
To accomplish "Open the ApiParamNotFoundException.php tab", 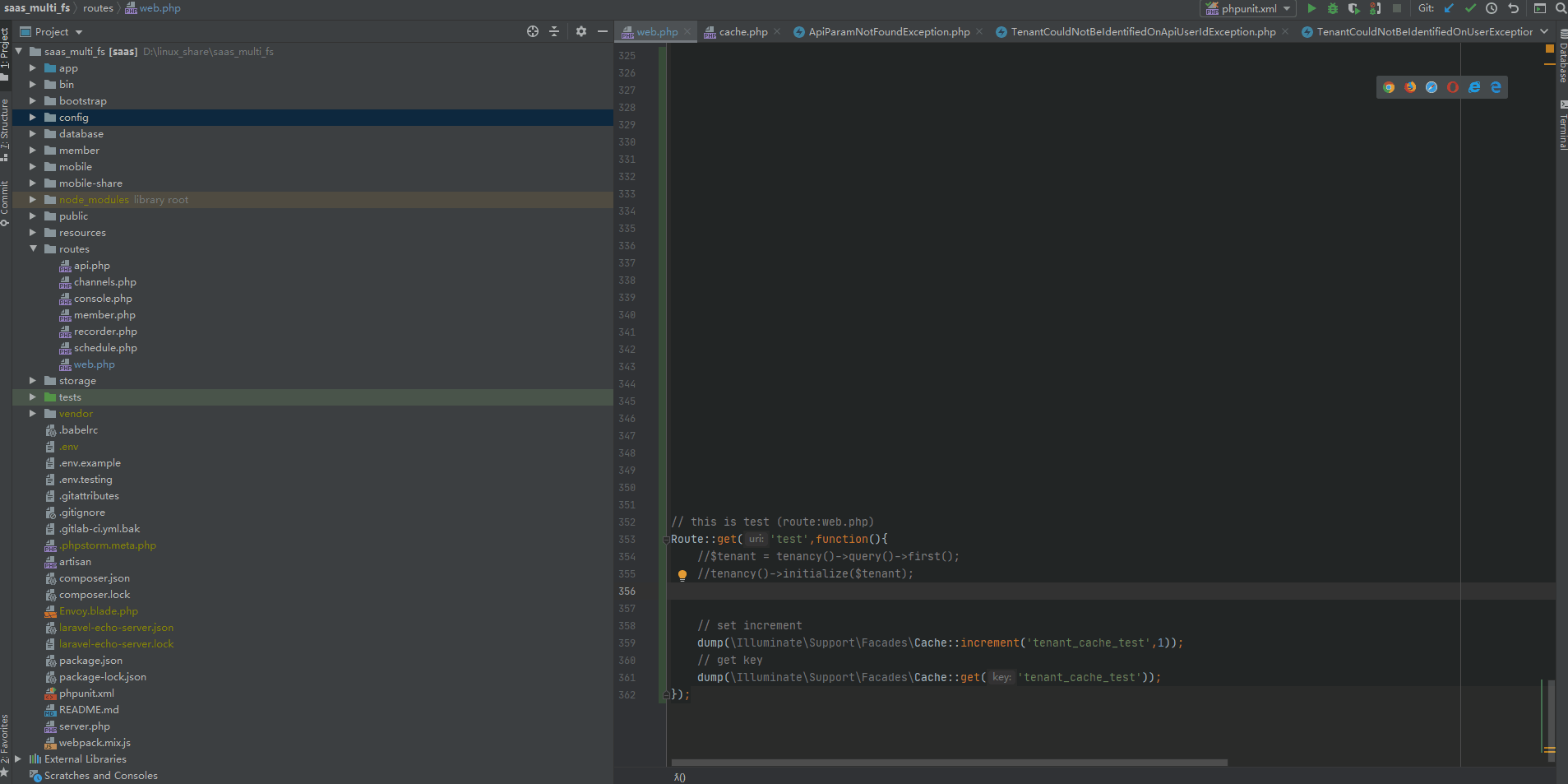I will [x=886, y=32].
